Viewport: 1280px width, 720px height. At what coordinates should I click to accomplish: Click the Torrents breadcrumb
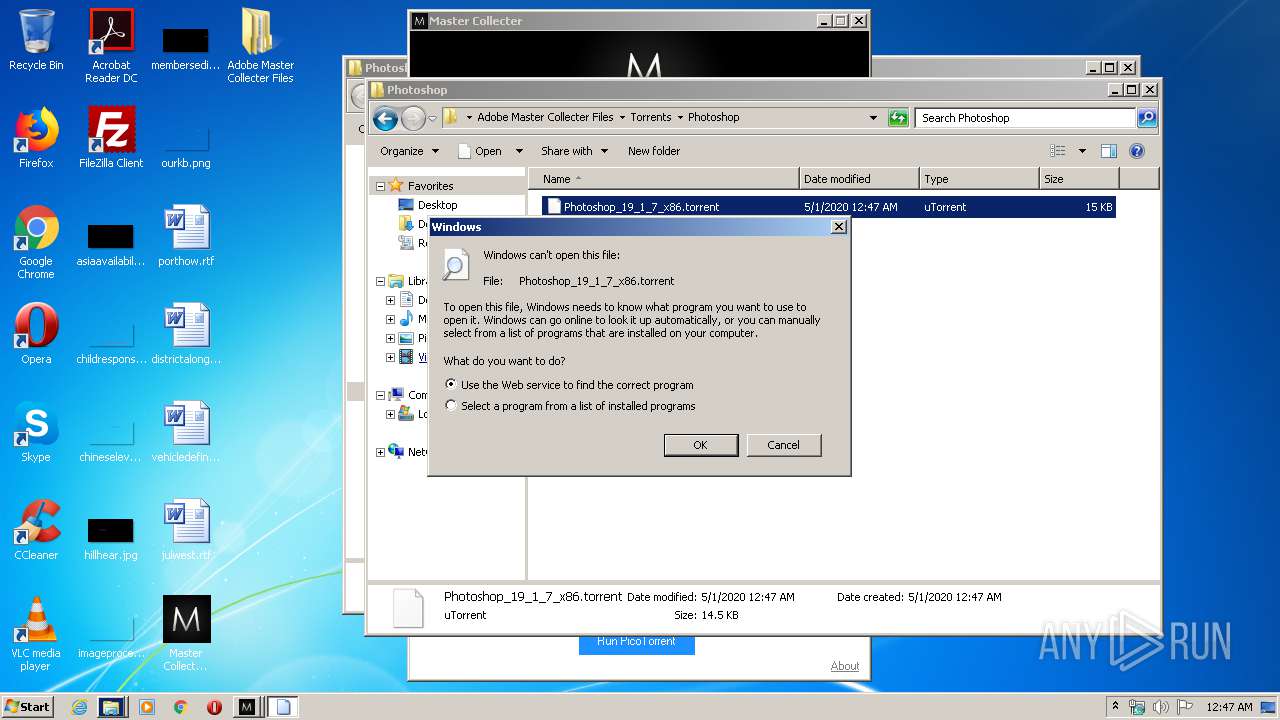pos(650,117)
